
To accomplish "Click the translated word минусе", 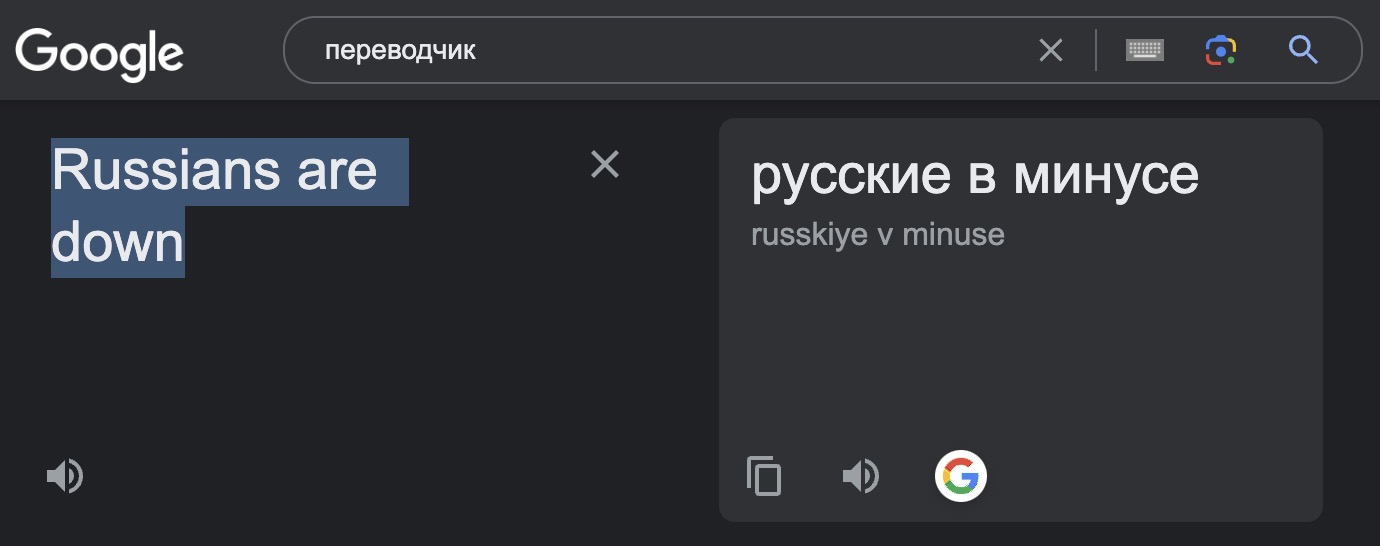I will (1106, 177).
